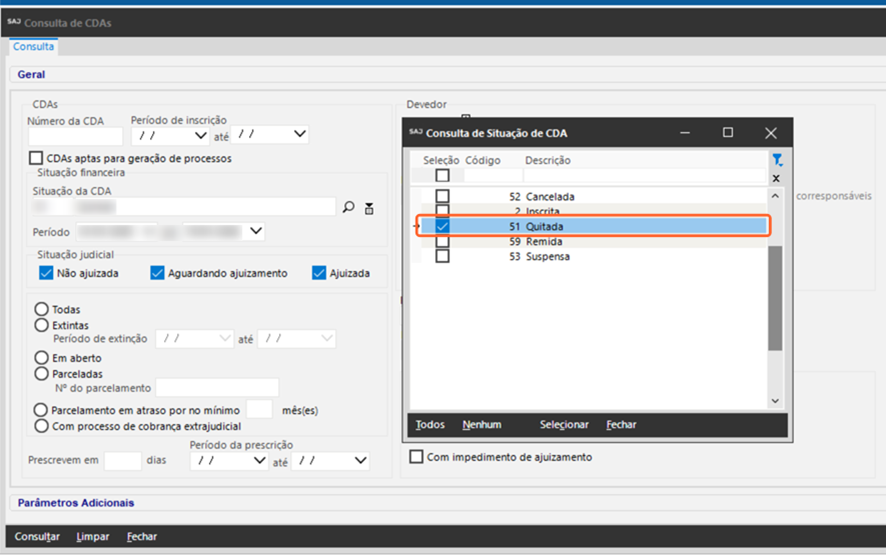Expand the Período da prescrição end date dropdown
This screenshot has width=886, height=555.
(x=360, y=461)
